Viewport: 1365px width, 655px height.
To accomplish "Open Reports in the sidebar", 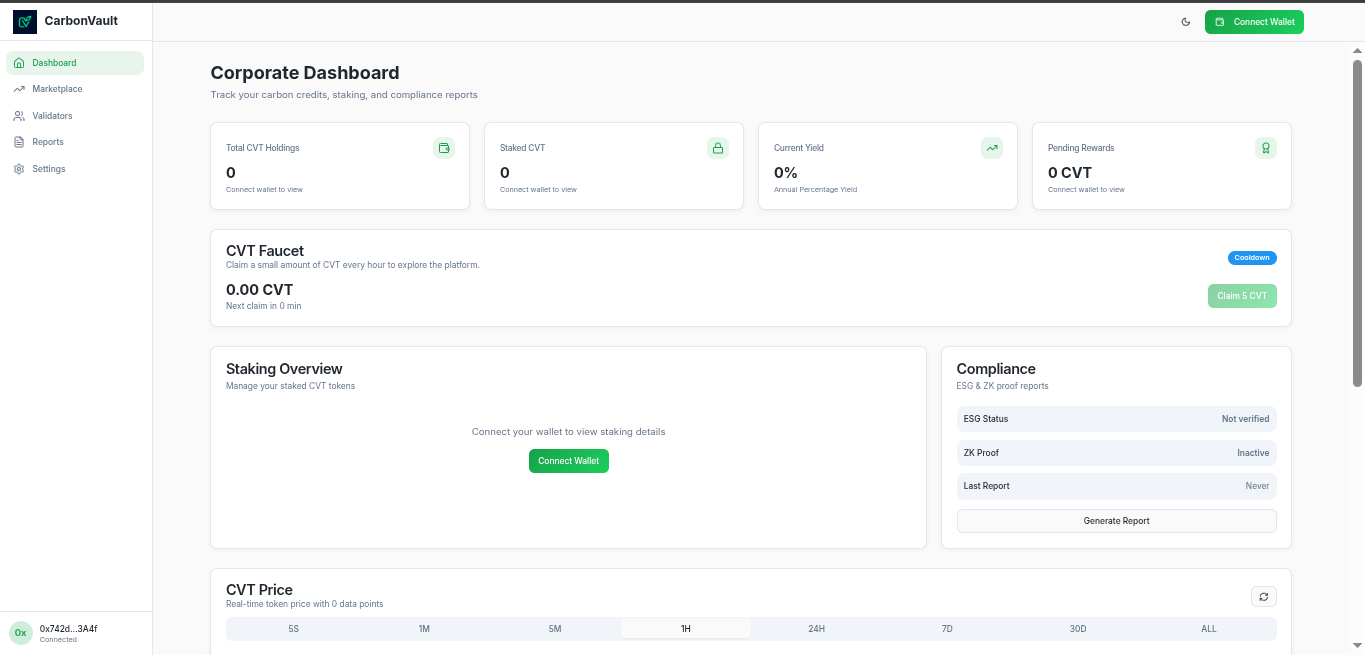I will coord(48,142).
